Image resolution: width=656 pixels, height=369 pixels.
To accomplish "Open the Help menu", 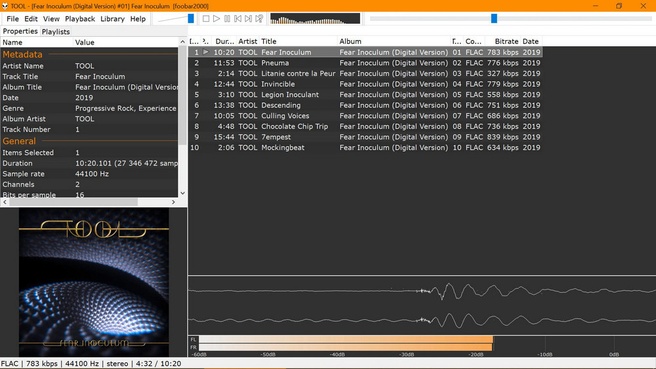I will (x=138, y=19).
